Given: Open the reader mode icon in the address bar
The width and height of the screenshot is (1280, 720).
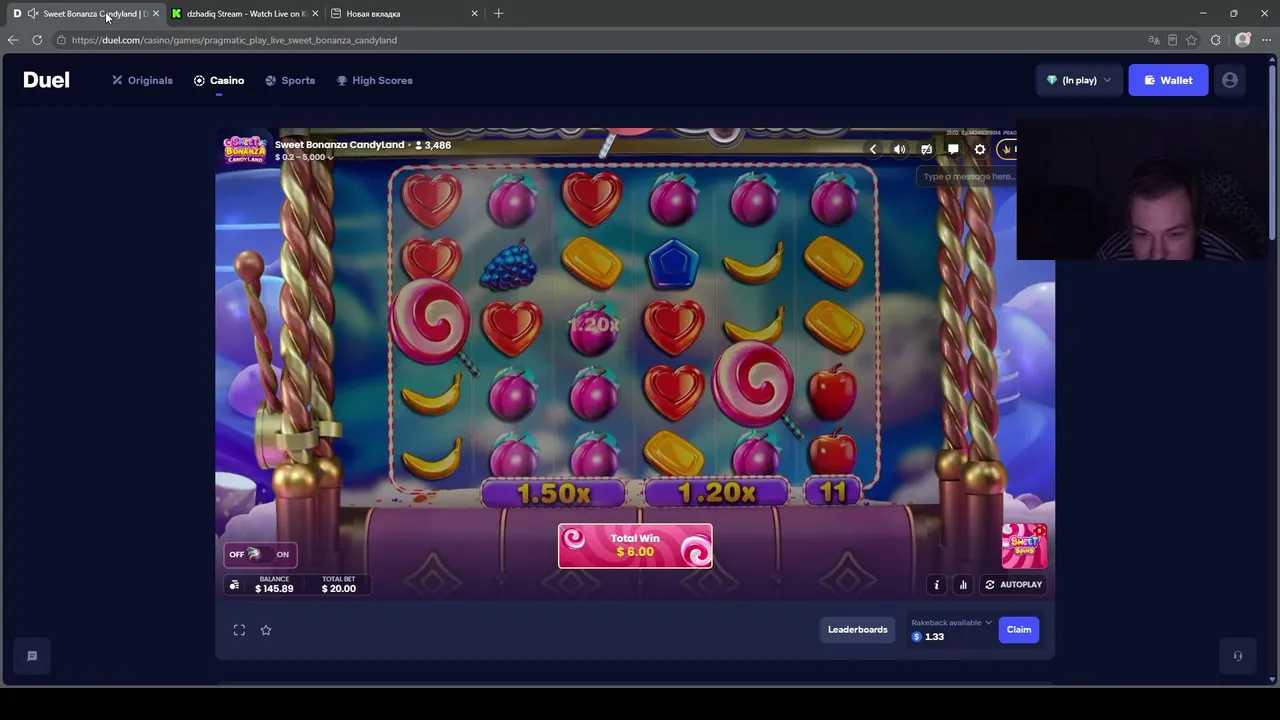Looking at the screenshot, I should (1172, 40).
